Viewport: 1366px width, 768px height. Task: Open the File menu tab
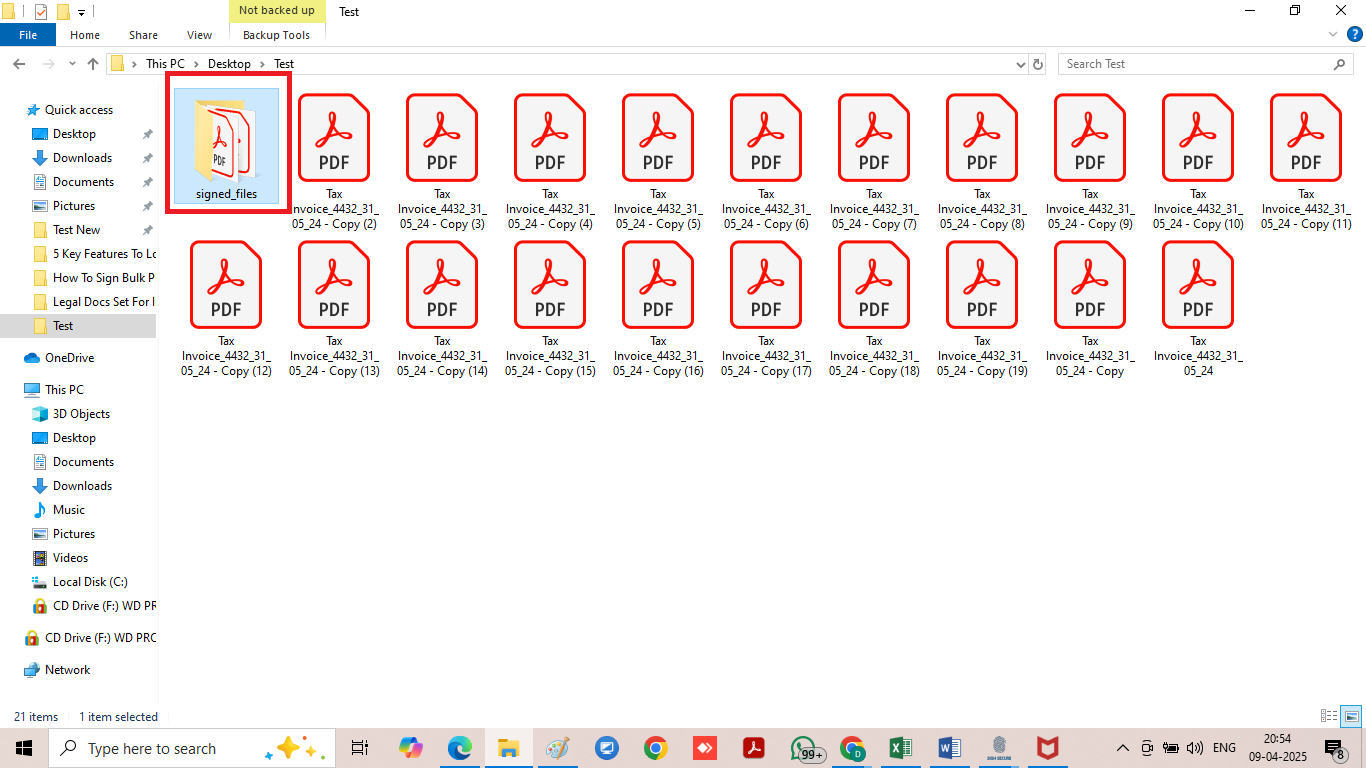(28, 35)
